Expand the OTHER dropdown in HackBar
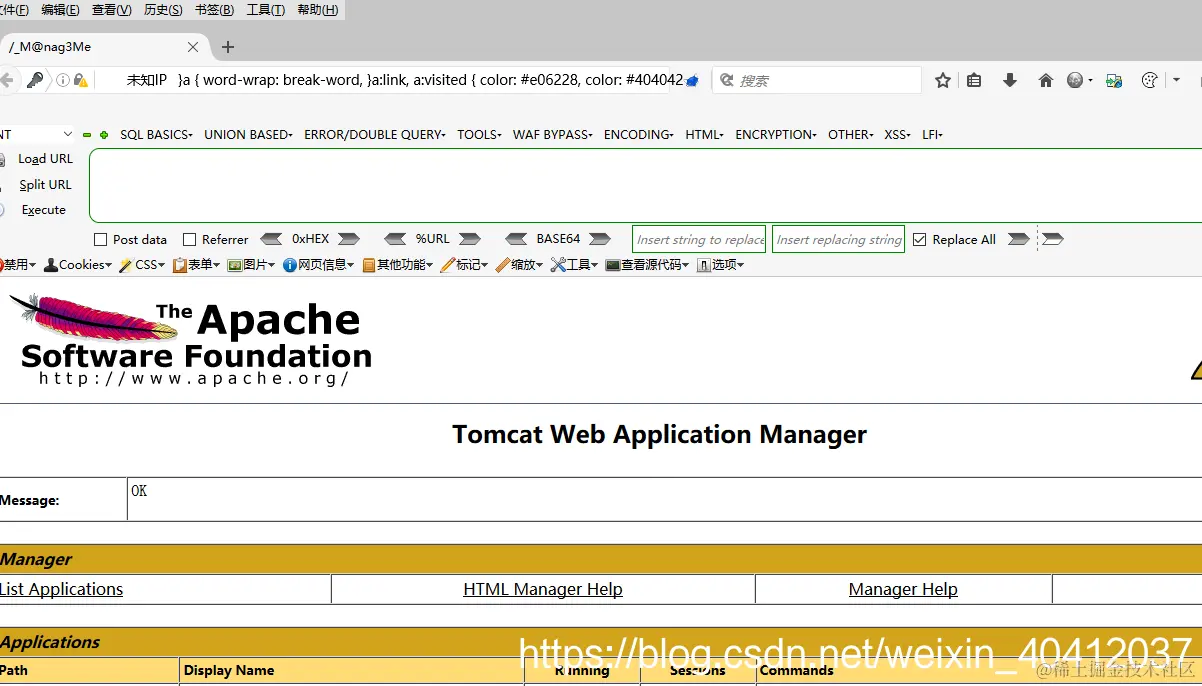This screenshot has height=686, width=1202. click(x=851, y=135)
